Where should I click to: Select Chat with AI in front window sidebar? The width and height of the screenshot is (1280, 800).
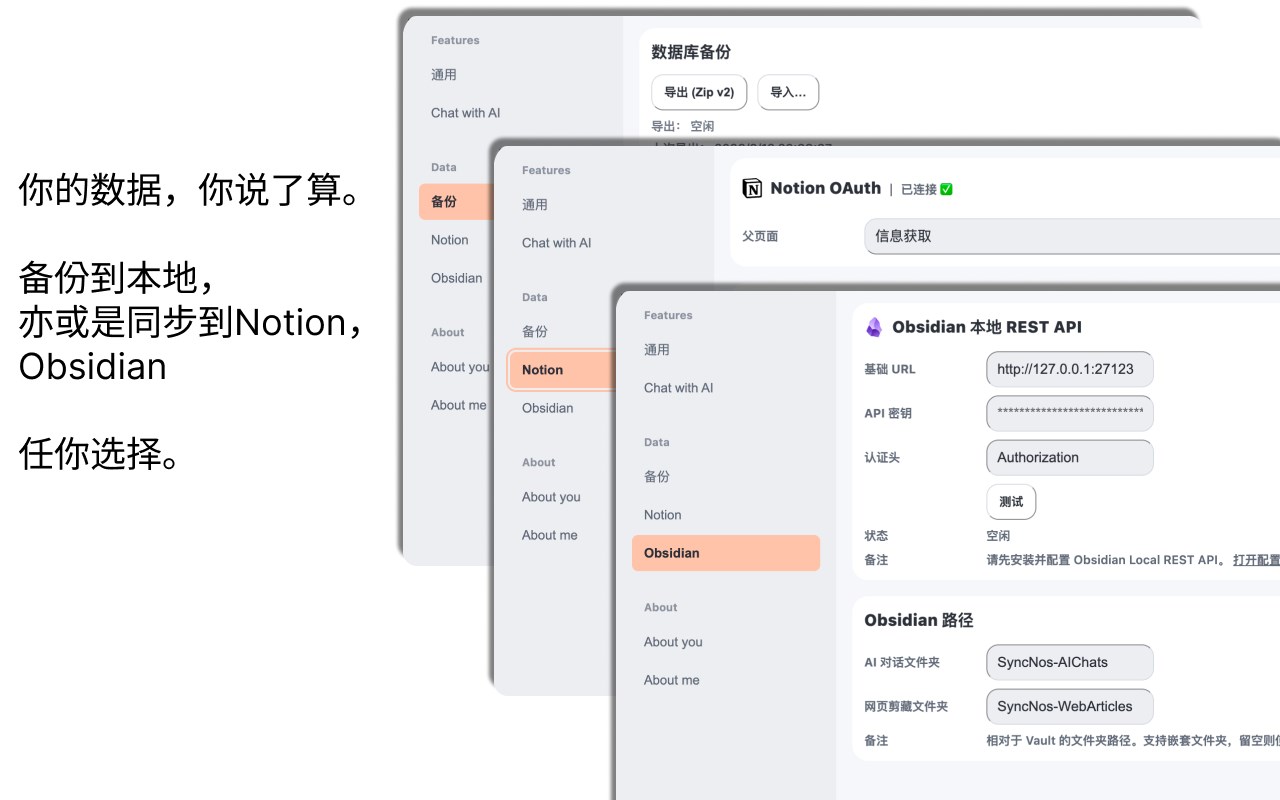point(679,388)
